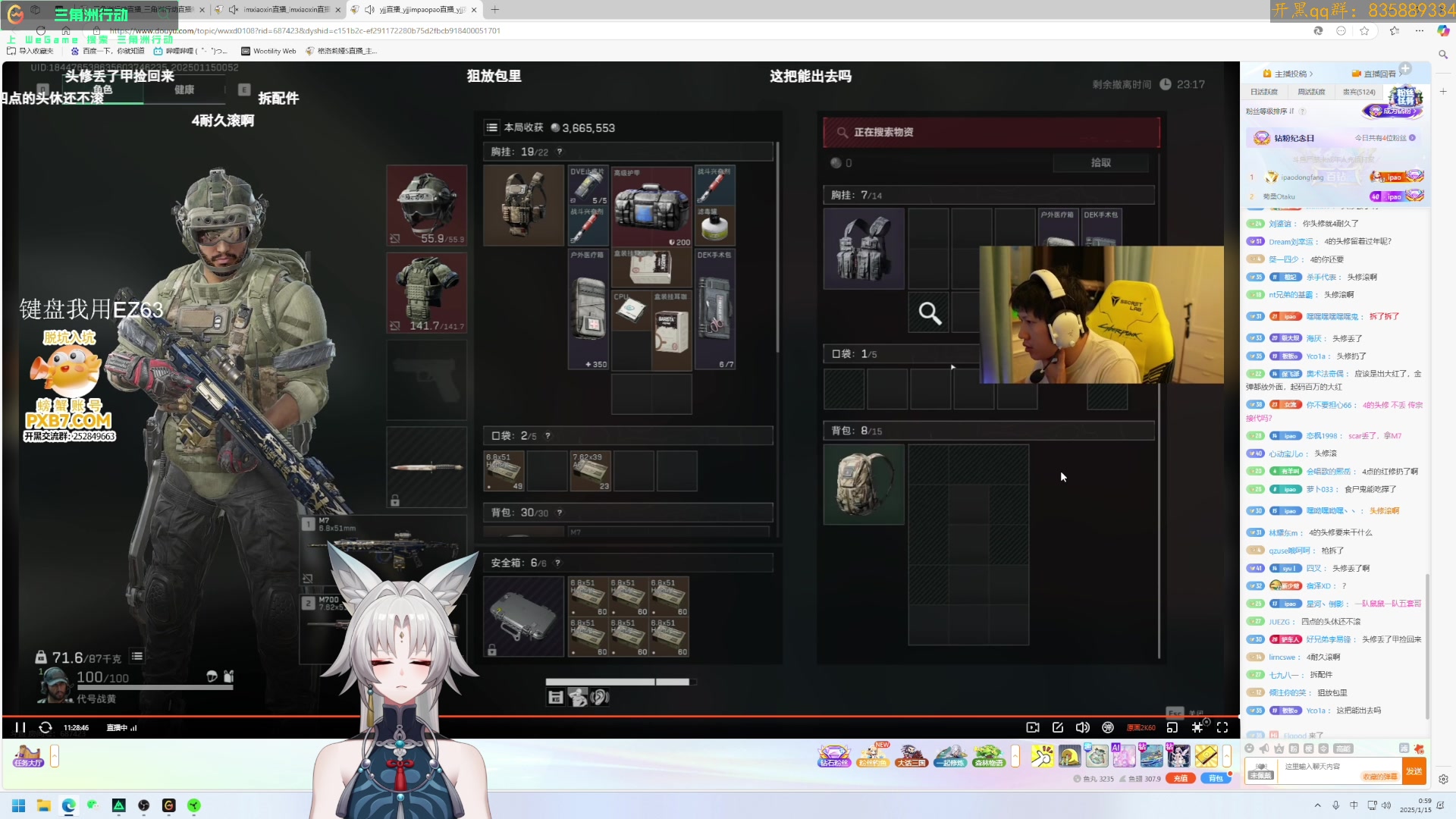This screenshot has height=819, width=1456.
Task: Select 贵宾(5124) tab
Action: tap(1359, 92)
